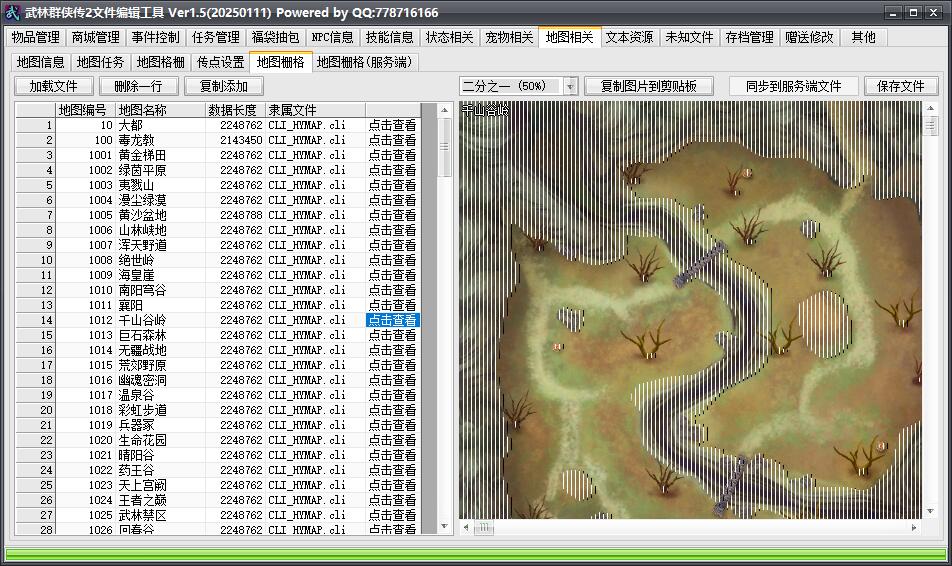Click the table list scroll-down arrow
This screenshot has width=952, height=566.
tap(444, 526)
